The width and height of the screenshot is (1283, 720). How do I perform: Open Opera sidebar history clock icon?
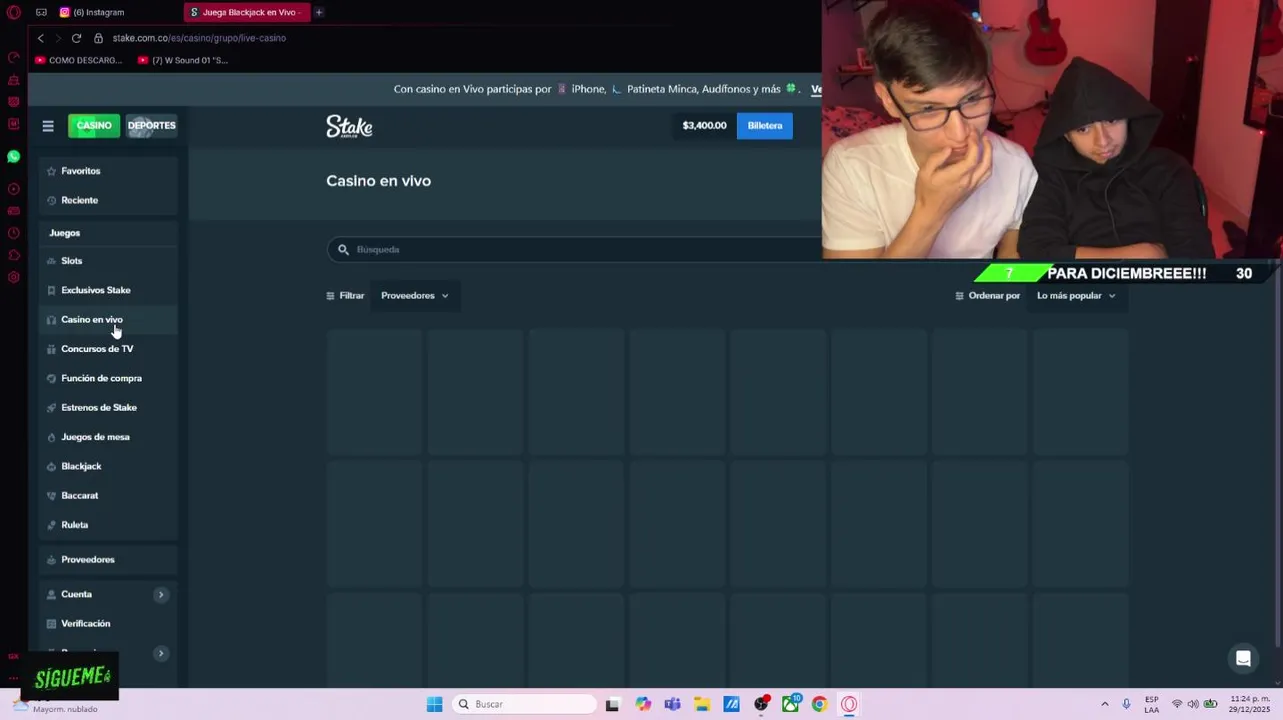pos(13,233)
